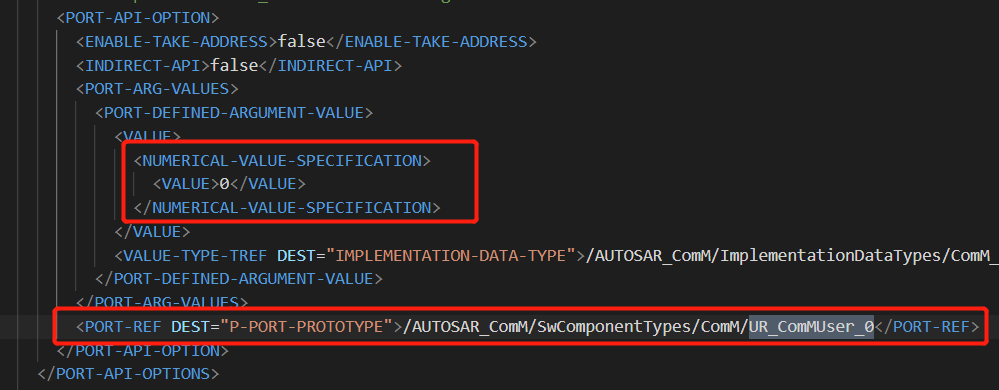Click the closing PORT-REF tag
Image resolution: width=999 pixels, height=390 pixels.
[x=926, y=327]
